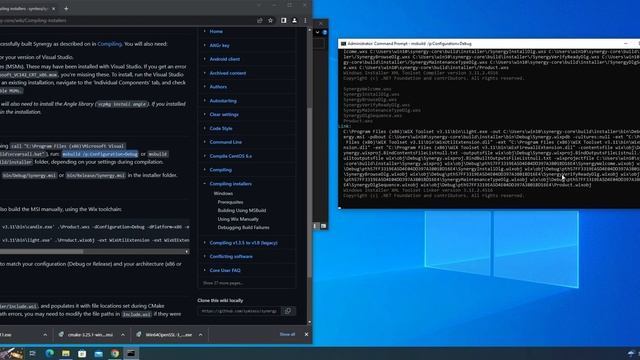Open the Chrome profile avatar icon
The height and width of the screenshot is (360, 640).
[x=294, y=20]
